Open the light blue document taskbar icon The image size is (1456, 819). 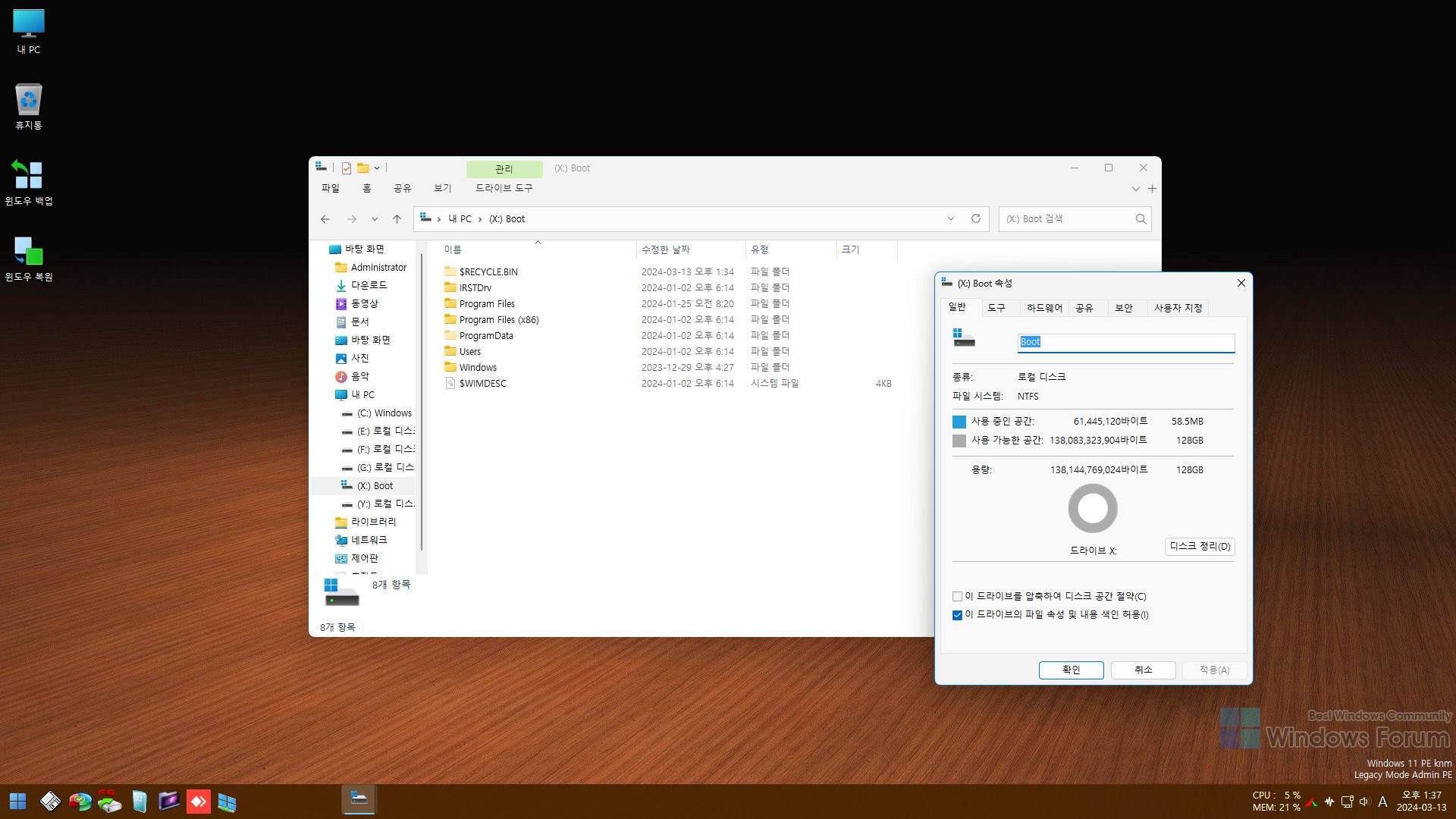[x=140, y=802]
